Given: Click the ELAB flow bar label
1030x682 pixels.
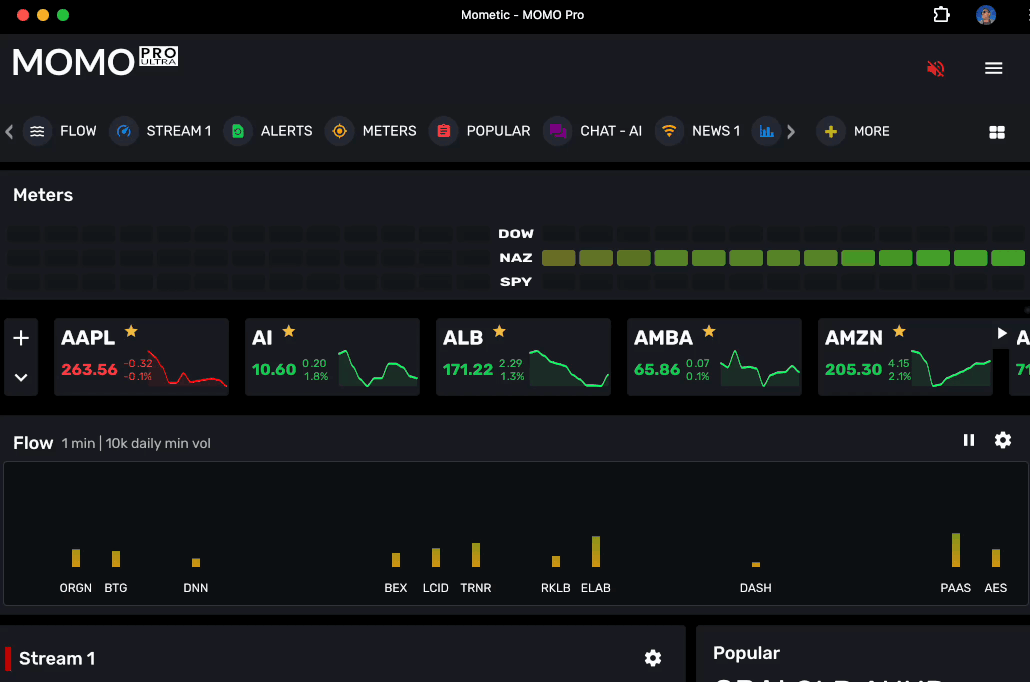Looking at the screenshot, I should pyautogui.click(x=596, y=588).
